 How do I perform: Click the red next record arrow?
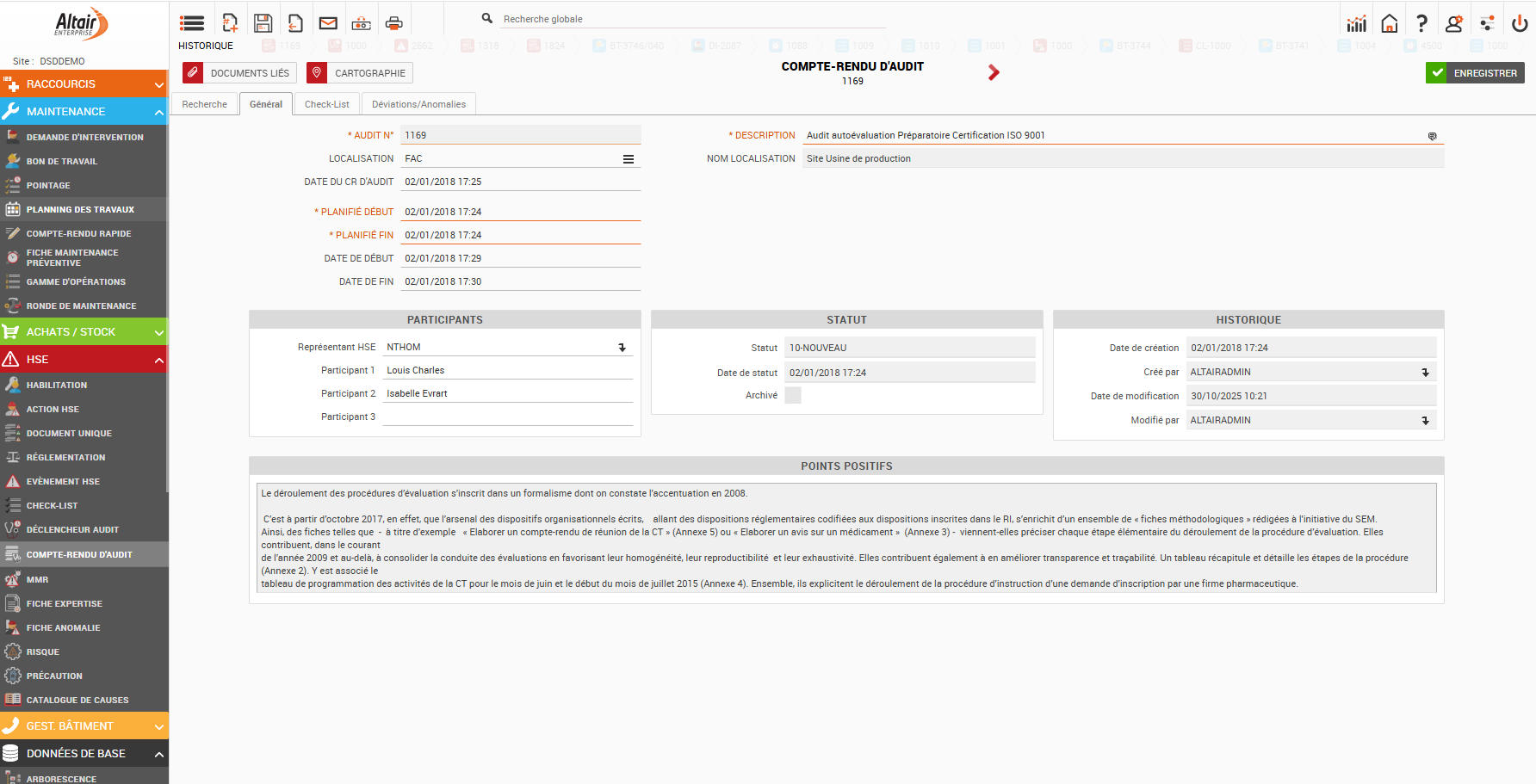994,73
